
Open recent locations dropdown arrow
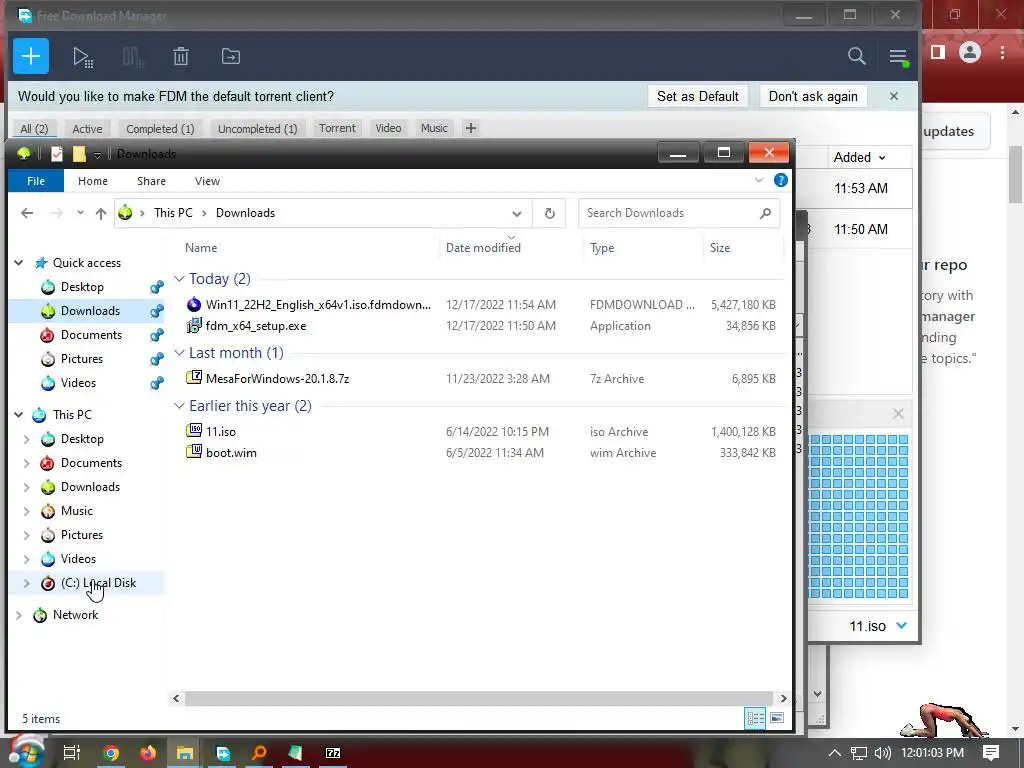click(80, 213)
